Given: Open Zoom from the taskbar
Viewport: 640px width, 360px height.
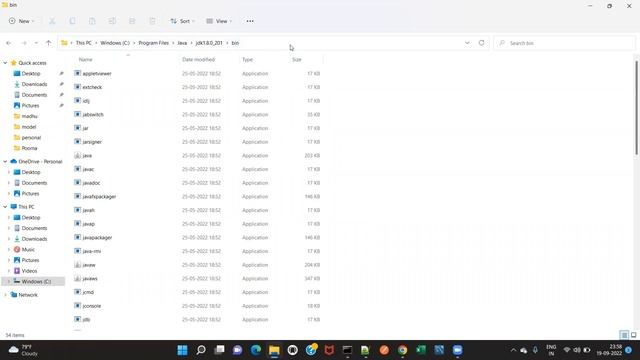Looking at the screenshot, I should click(x=458, y=350).
